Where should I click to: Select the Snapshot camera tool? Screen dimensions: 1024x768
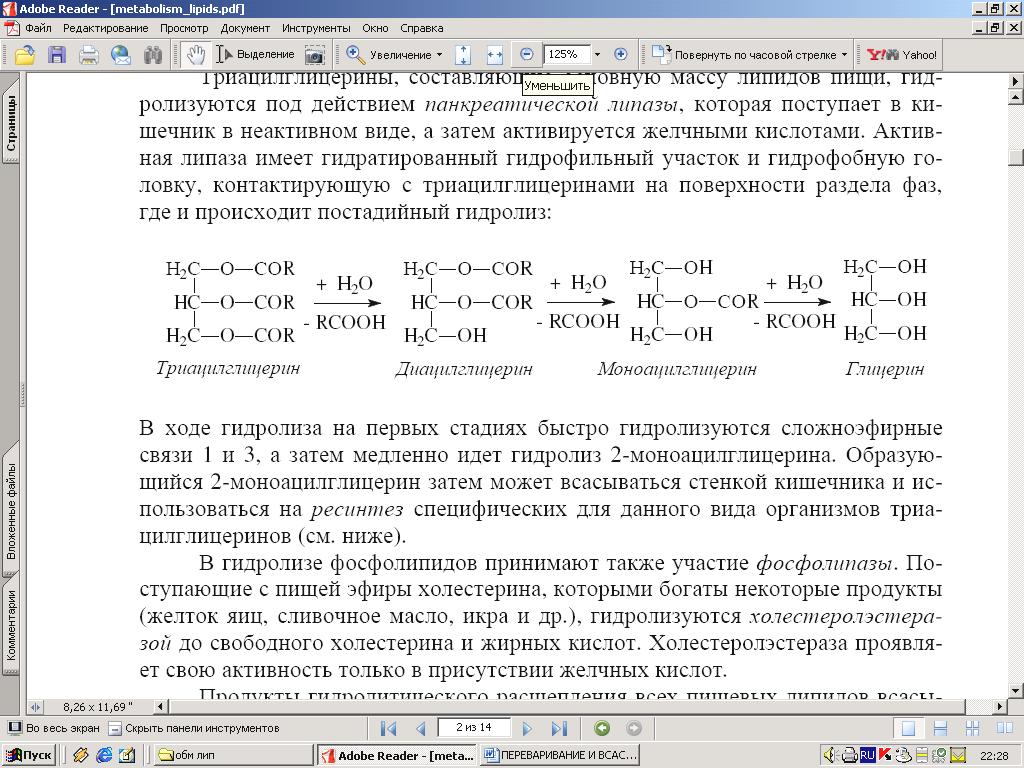pos(314,55)
